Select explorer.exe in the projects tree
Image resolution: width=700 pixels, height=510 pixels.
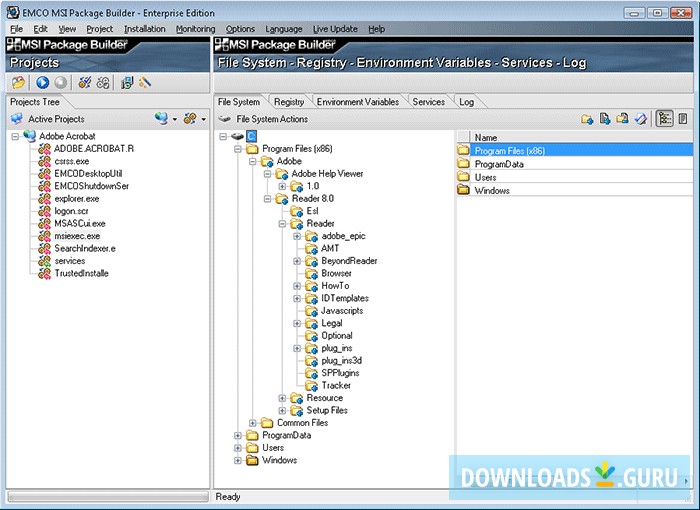77,198
